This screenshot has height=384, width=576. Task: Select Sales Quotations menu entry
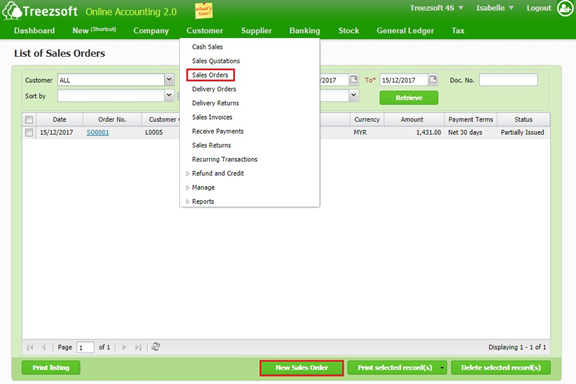(216, 61)
